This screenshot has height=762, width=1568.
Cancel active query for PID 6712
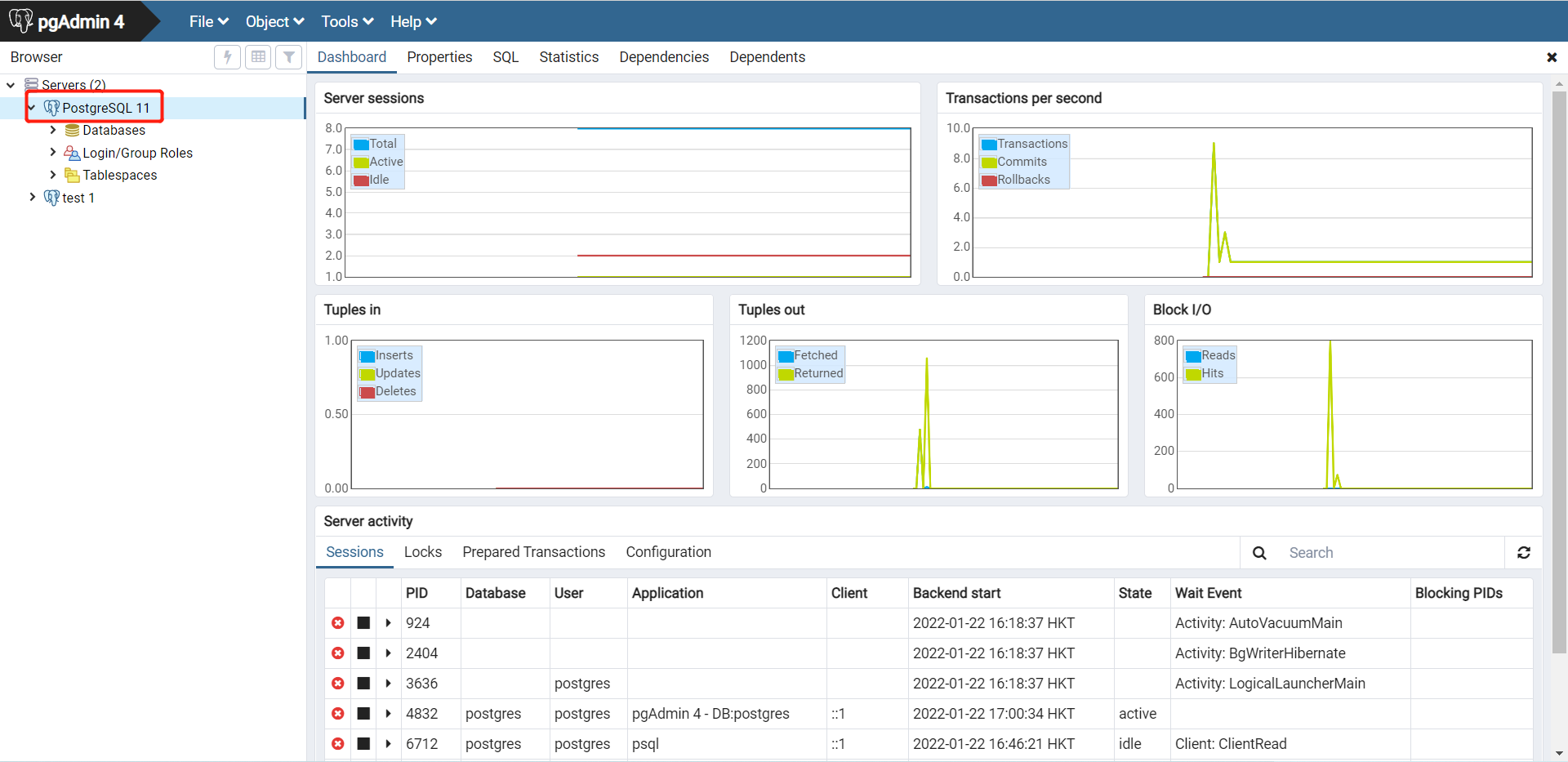tap(364, 744)
